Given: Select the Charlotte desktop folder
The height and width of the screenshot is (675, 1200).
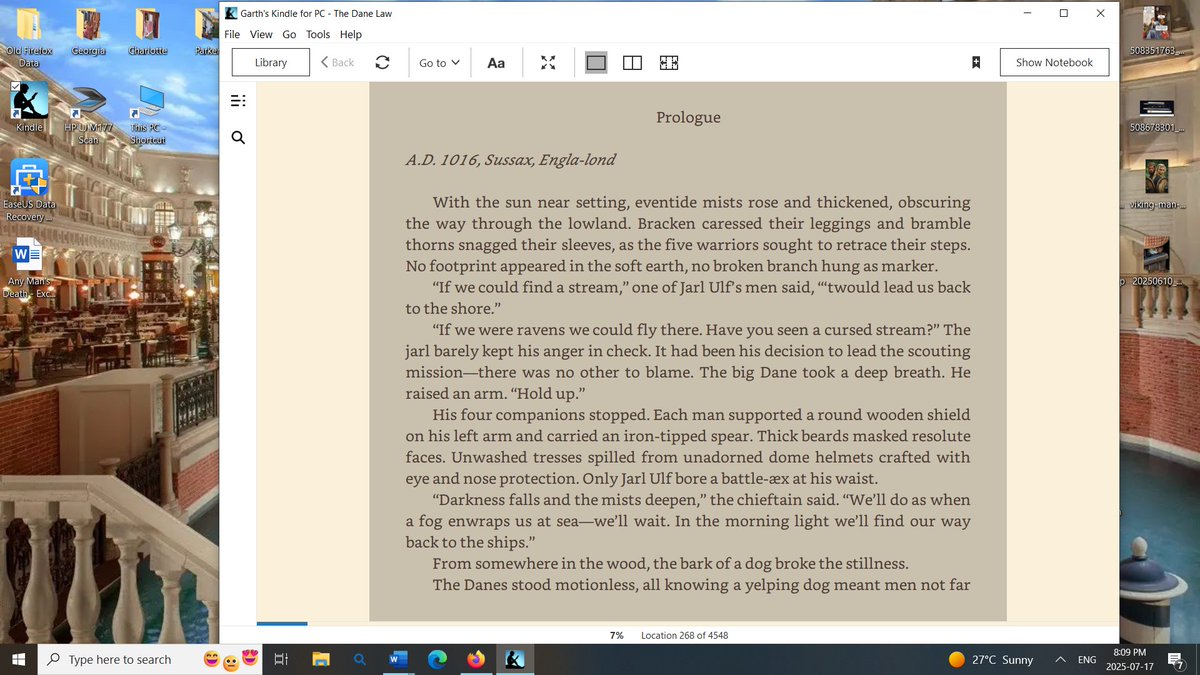Looking at the screenshot, I should [x=147, y=33].
